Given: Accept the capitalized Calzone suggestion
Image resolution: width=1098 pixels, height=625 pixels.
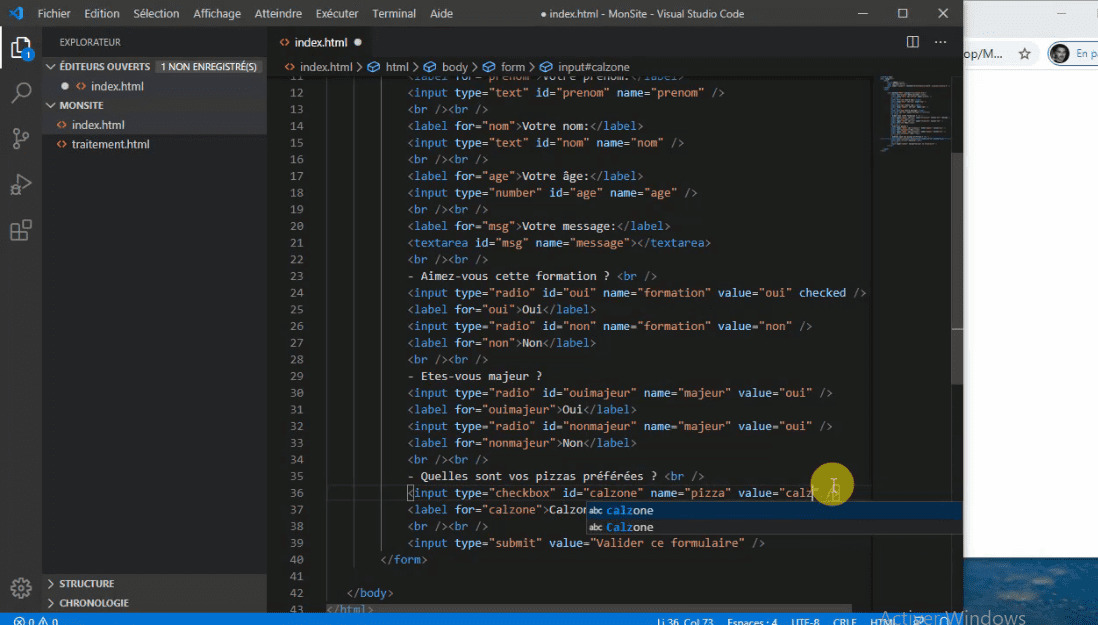Looking at the screenshot, I should click(774, 527).
